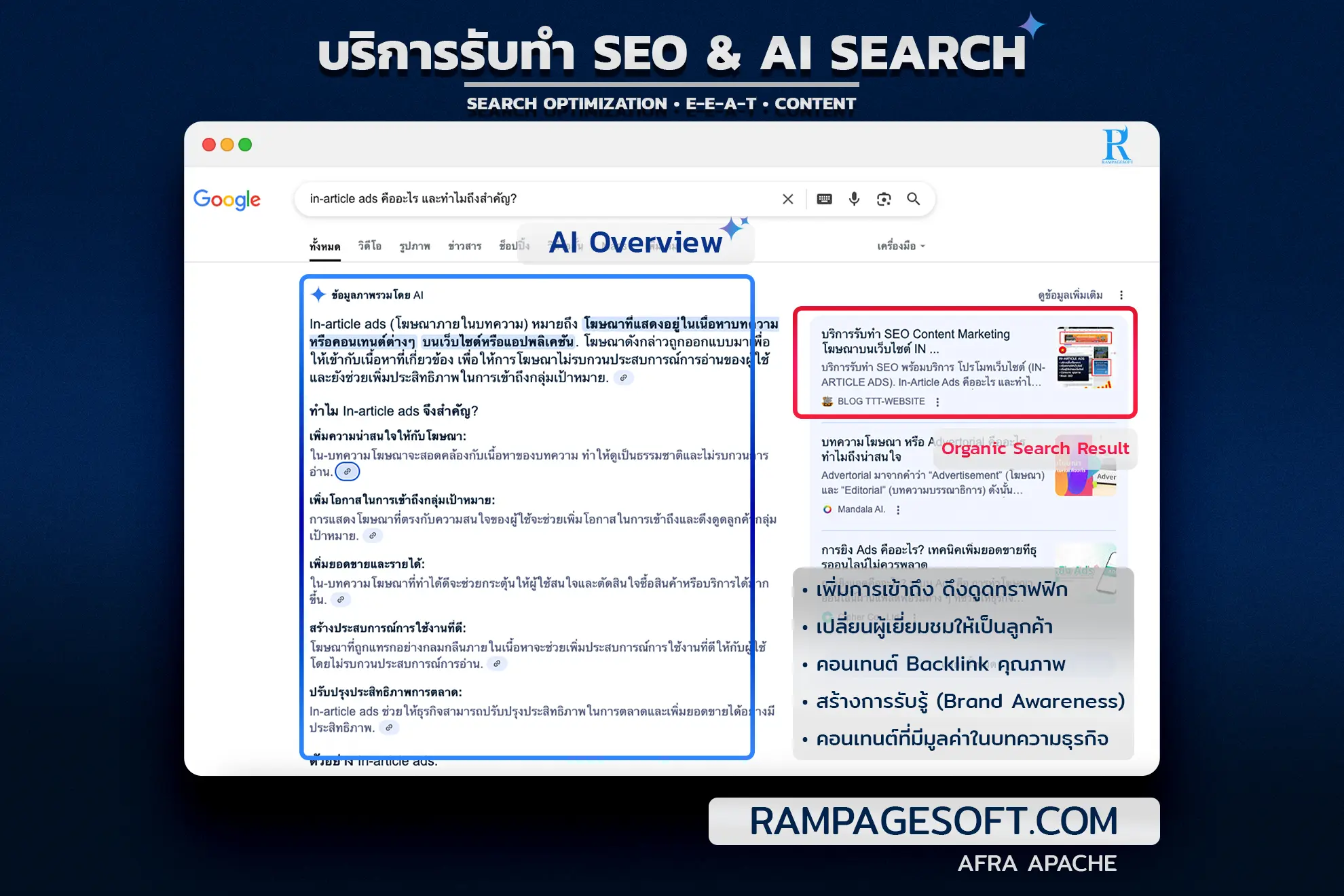Viewport: 1344px width, 896px height.
Task: Click the magnifying glass search icon
Action: tap(914, 199)
